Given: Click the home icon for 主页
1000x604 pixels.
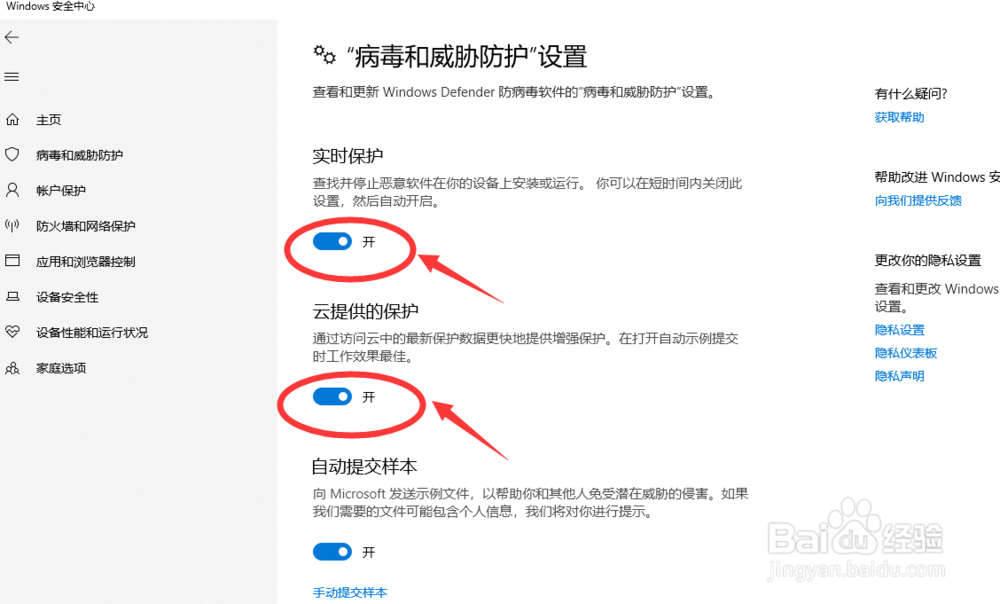Looking at the screenshot, I should point(12,119).
